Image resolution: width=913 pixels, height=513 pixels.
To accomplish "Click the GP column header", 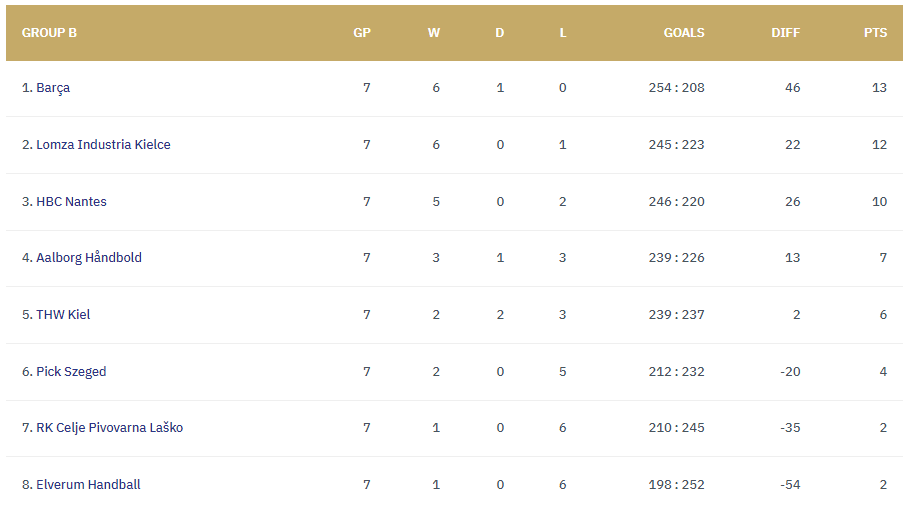I will tap(362, 33).
